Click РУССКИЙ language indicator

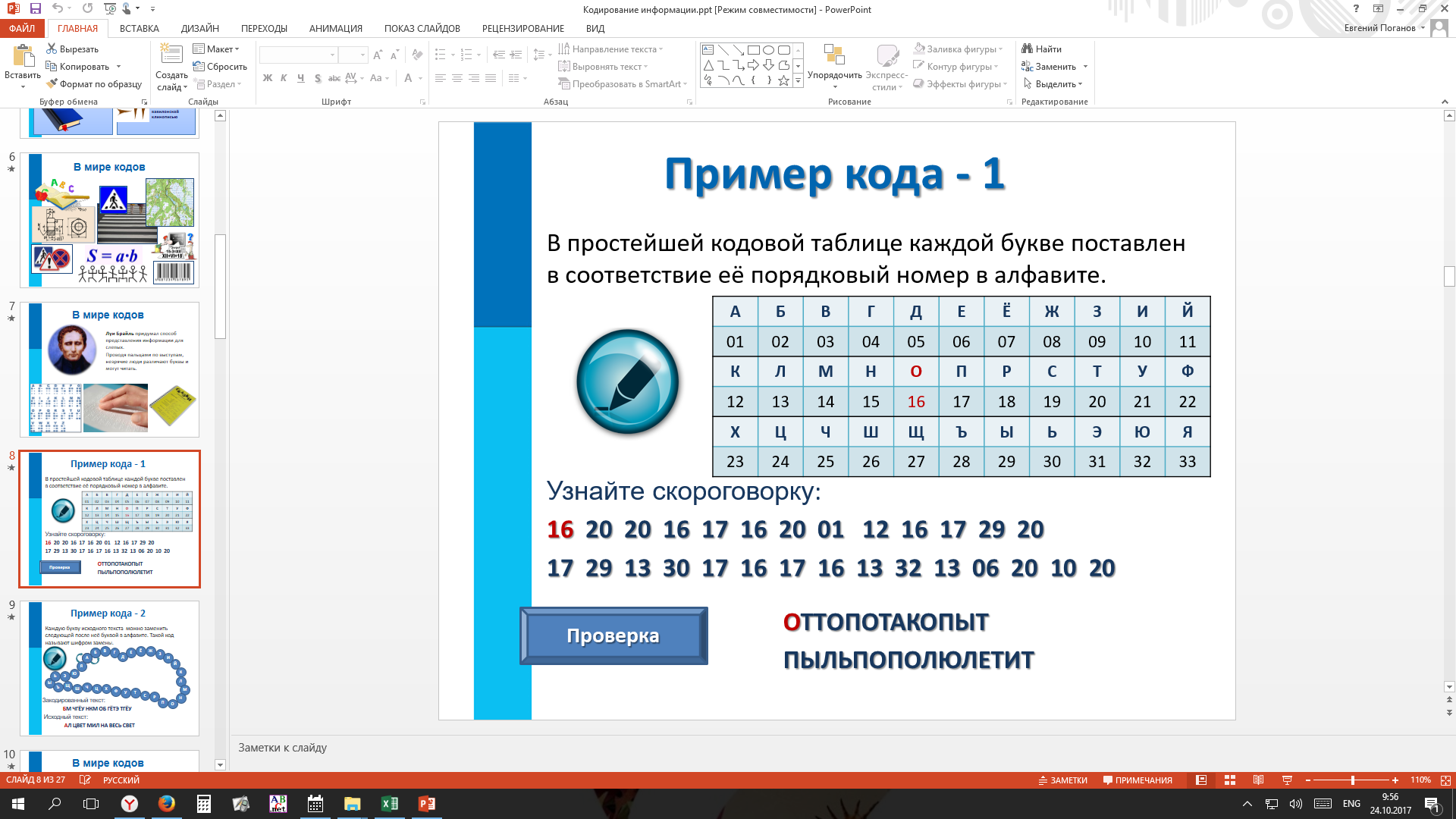121,780
